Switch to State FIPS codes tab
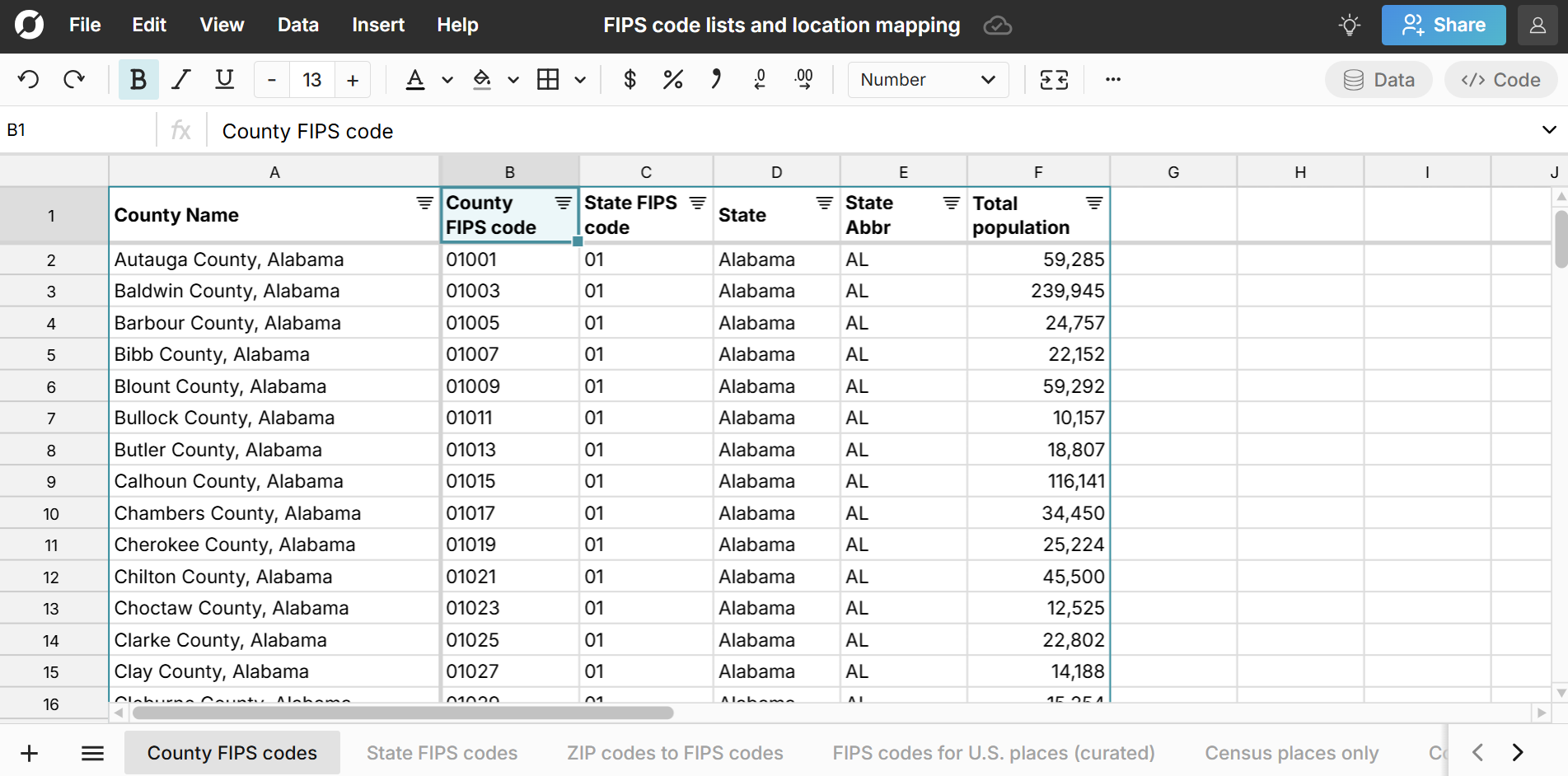This screenshot has width=1568, height=776. 442,753
